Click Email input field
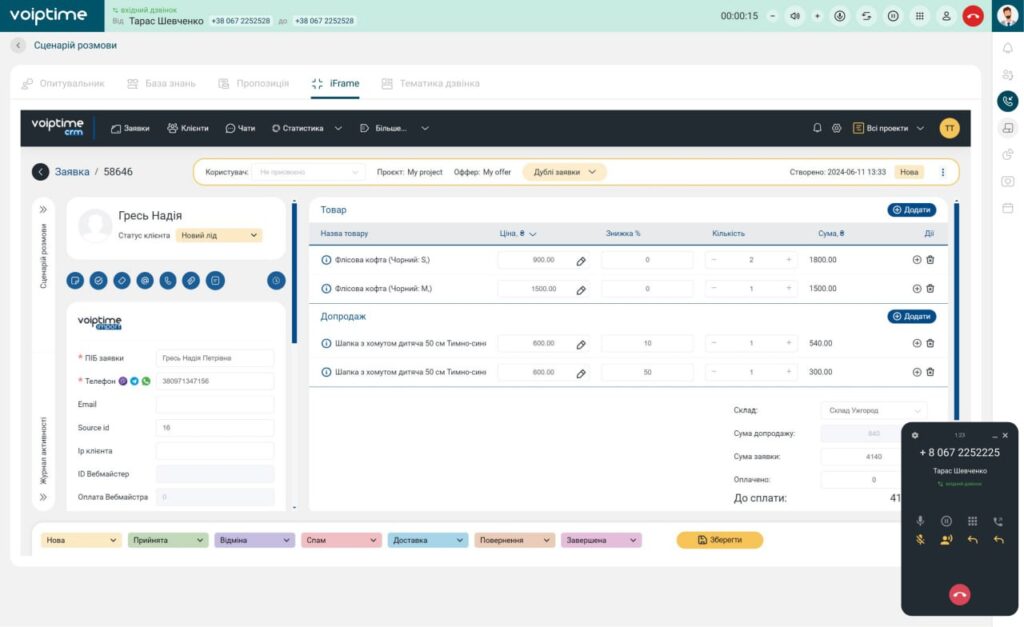 pos(215,404)
